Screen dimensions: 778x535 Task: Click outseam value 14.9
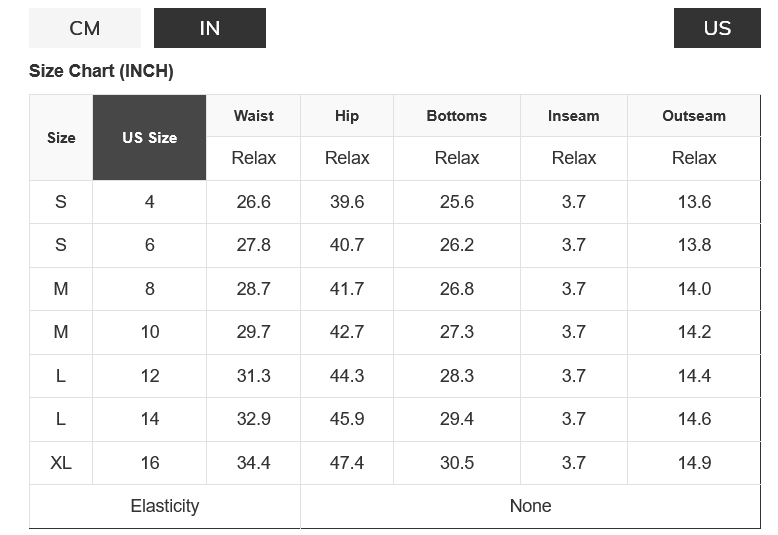coord(694,463)
